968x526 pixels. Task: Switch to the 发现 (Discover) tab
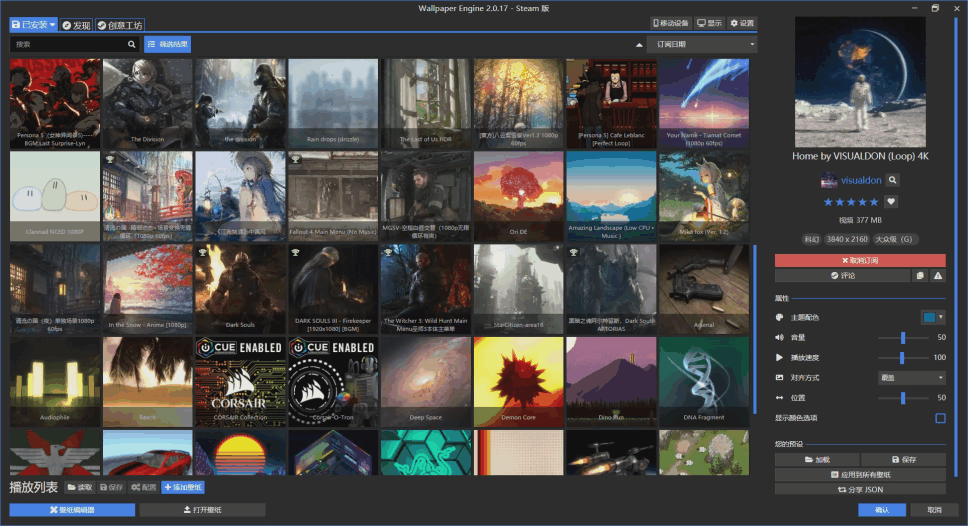pos(77,25)
